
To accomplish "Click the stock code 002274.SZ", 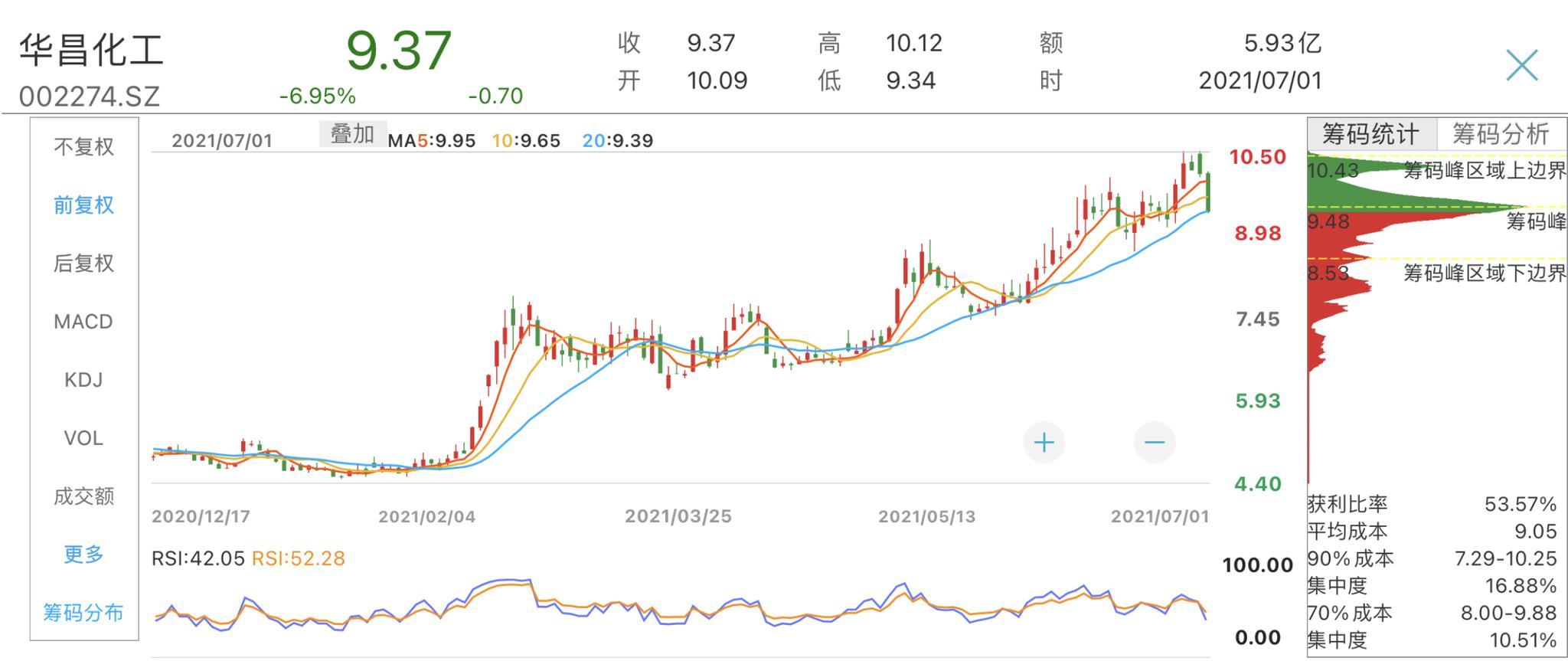I will click(x=90, y=97).
